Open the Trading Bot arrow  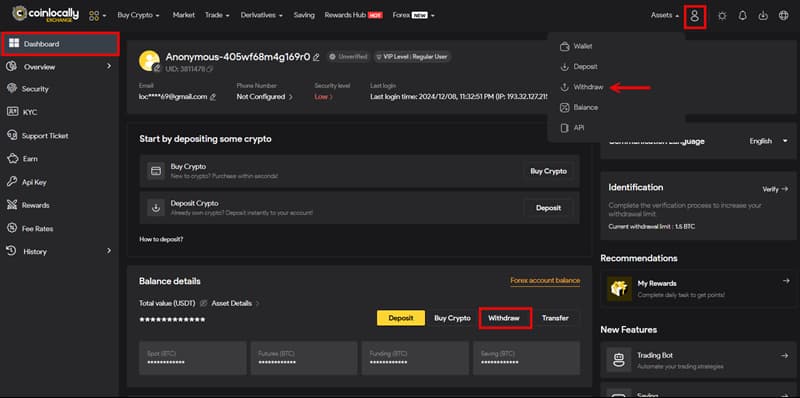pyautogui.click(x=785, y=355)
